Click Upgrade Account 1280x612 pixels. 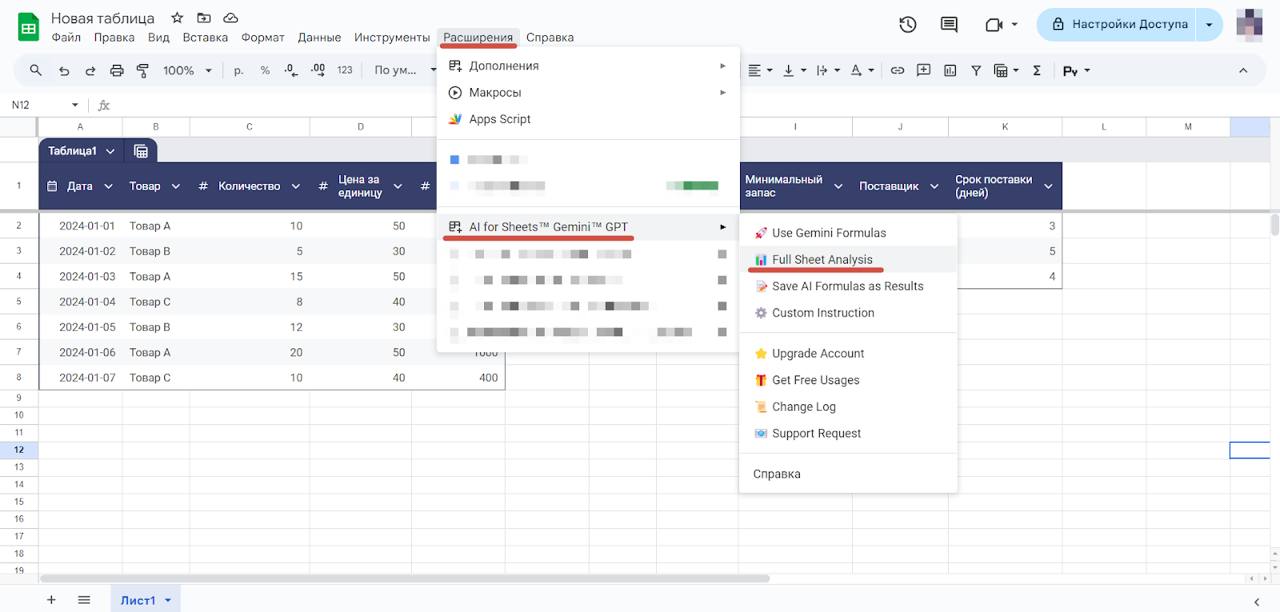point(848,353)
